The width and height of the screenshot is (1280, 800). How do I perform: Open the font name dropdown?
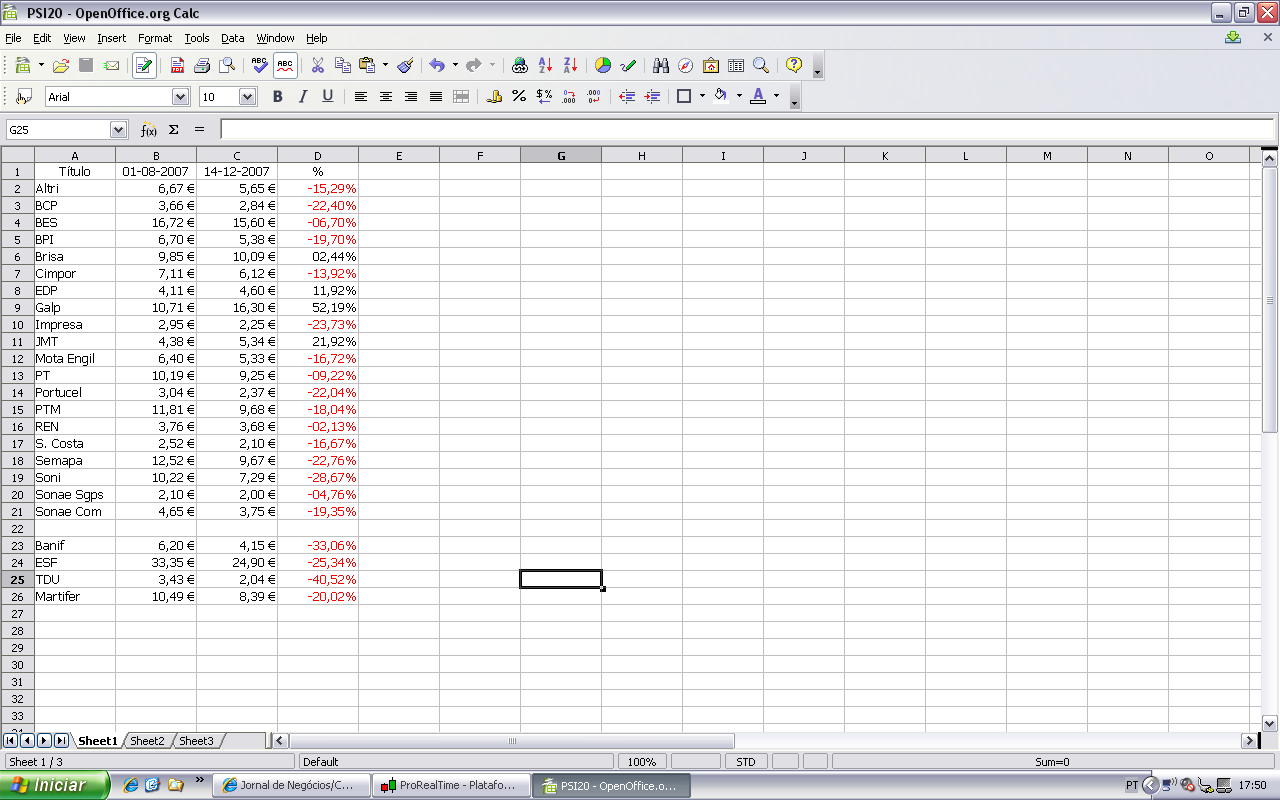click(181, 97)
